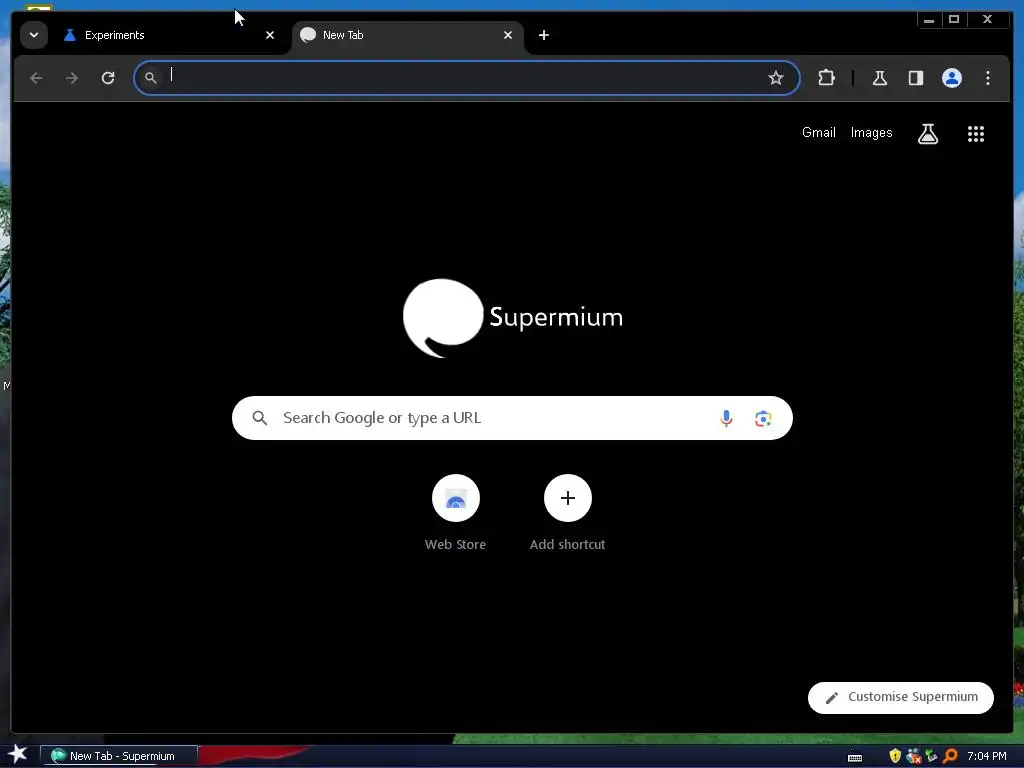Open Experiments flask in toolbar
The width and height of the screenshot is (1024, 768).
pos(880,78)
